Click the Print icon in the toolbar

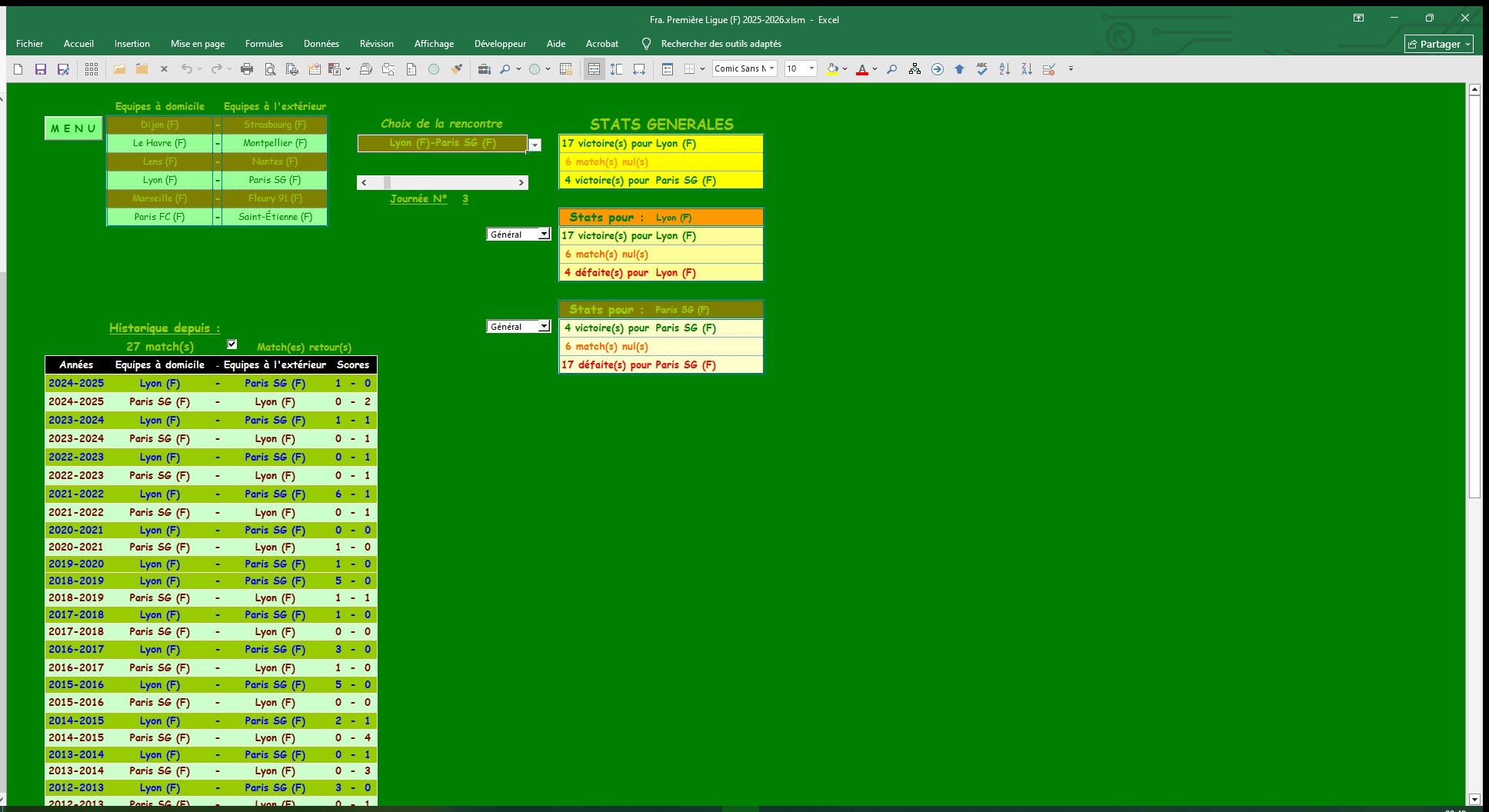point(247,69)
